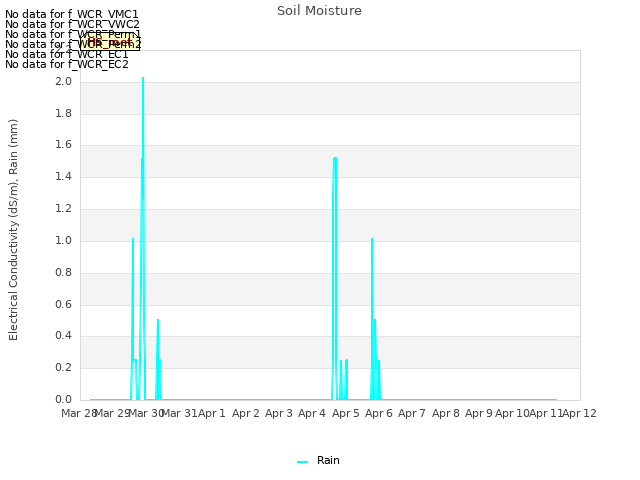Screen dimensions: 640x480
Task: Click the Apr 12 x-axis date label
Action: pyautogui.click(x=579, y=413)
